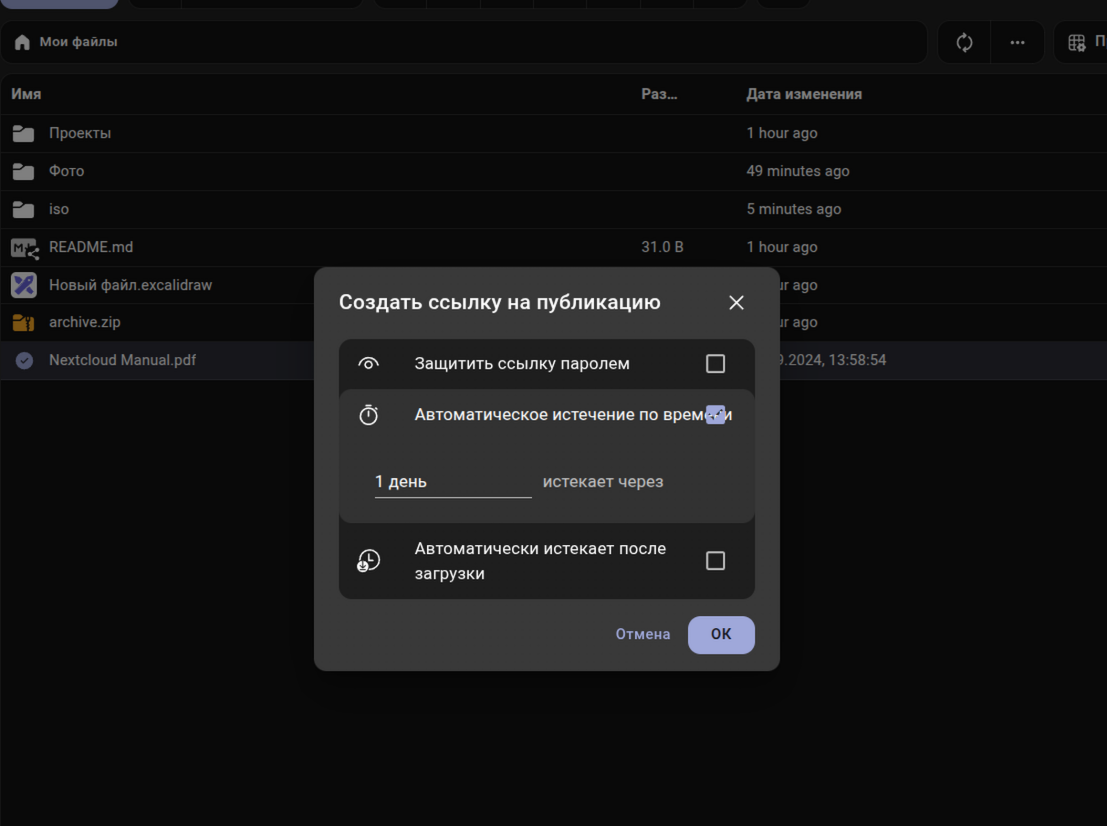Image resolution: width=1107 pixels, height=826 pixels.
Task: Enable expiry after download checkbox
Action: pos(715,561)
